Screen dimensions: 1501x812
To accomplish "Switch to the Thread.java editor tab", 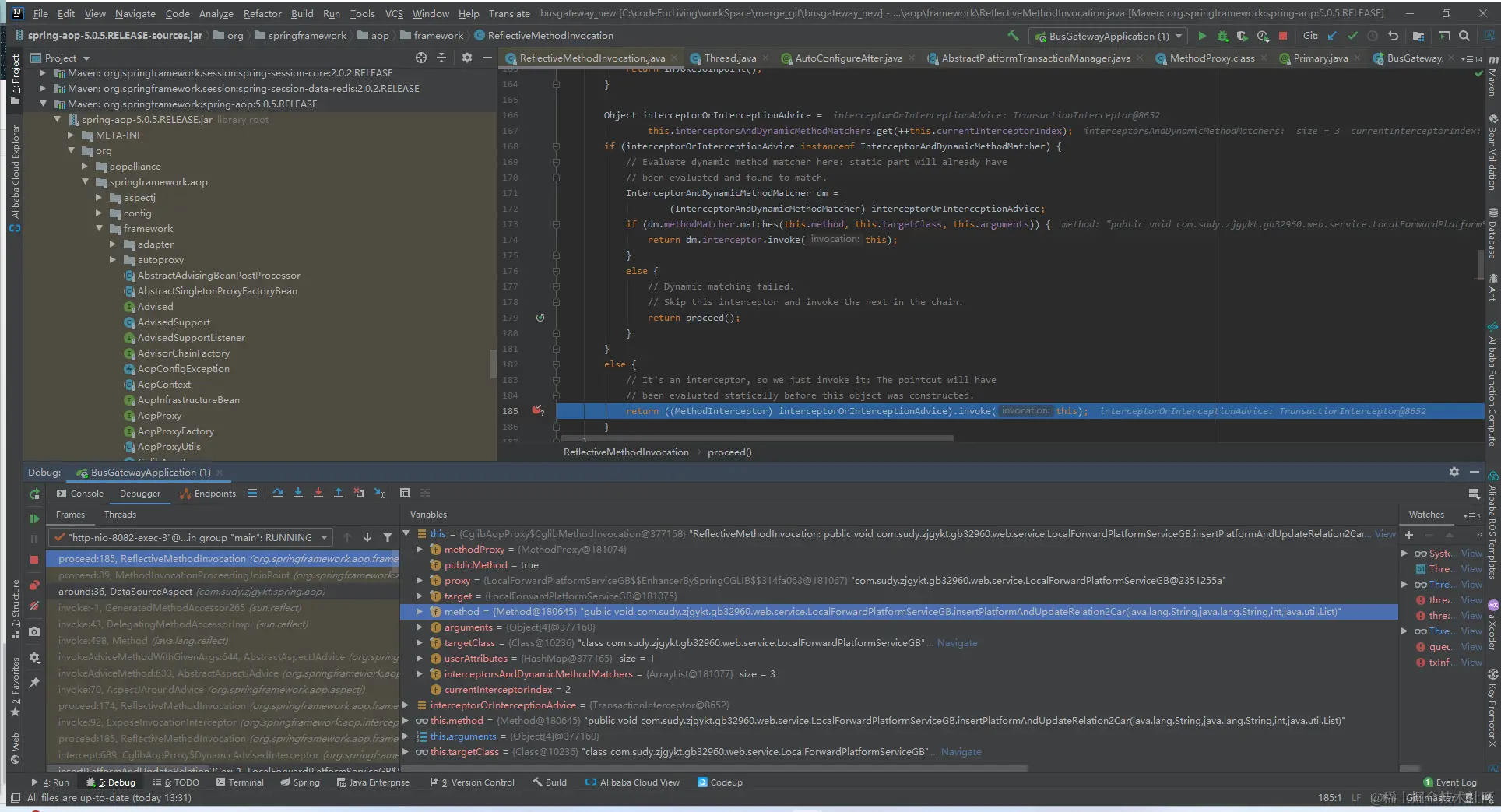I will pos(729,58).
